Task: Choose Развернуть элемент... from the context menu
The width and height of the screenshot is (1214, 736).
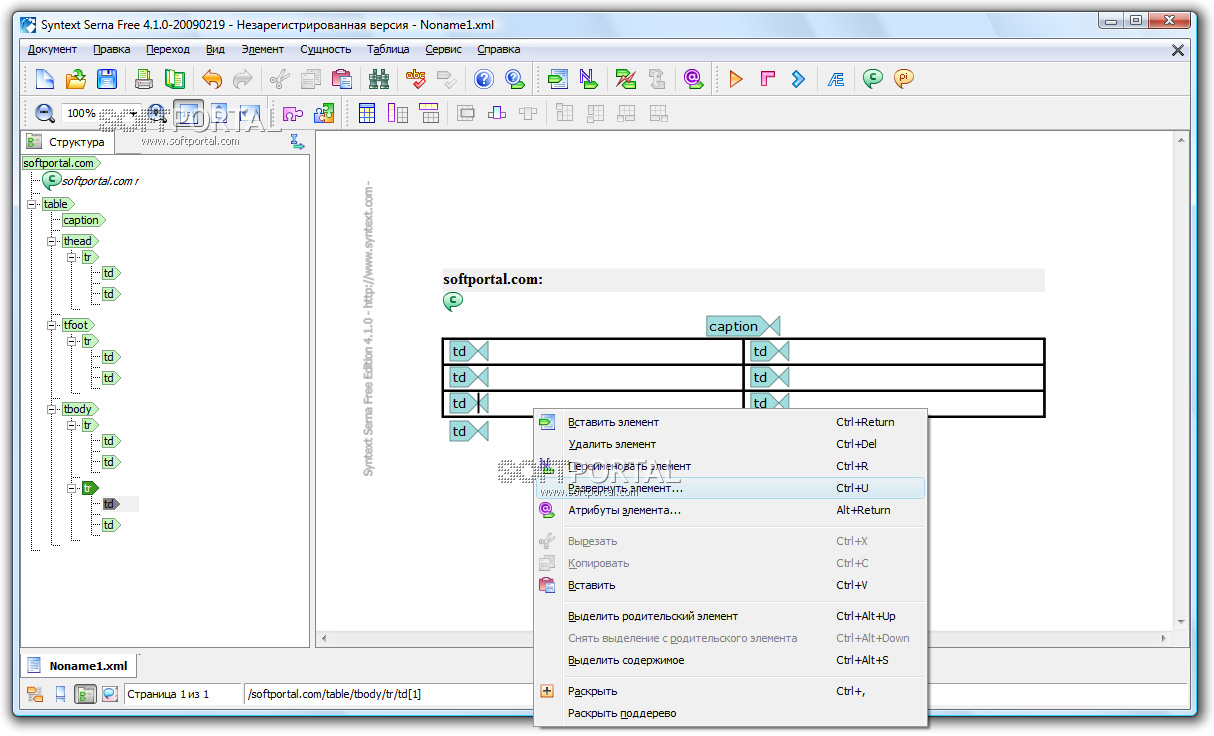Action: click(625, 488)
